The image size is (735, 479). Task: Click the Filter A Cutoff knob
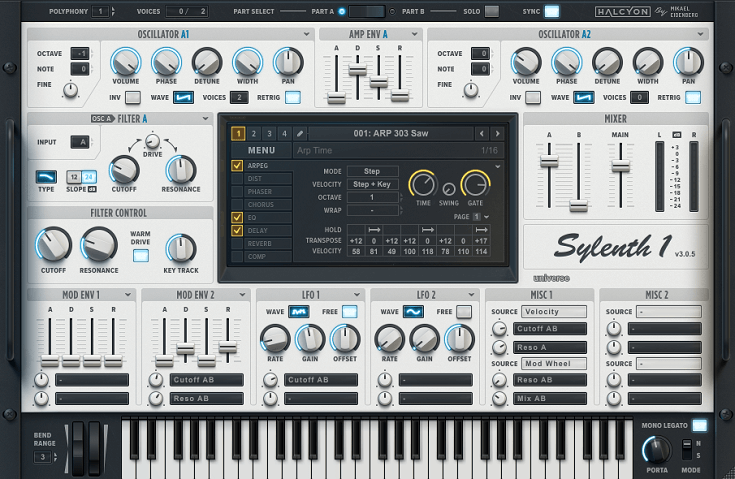click(124, 170)
